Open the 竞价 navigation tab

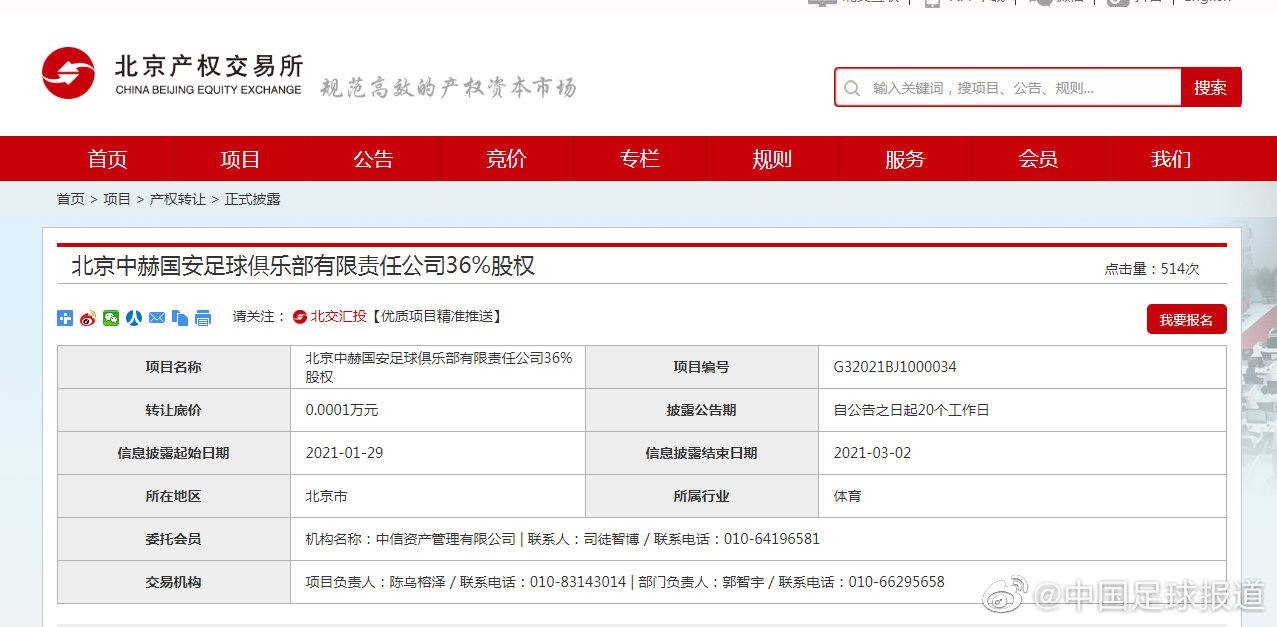[506, 159]
